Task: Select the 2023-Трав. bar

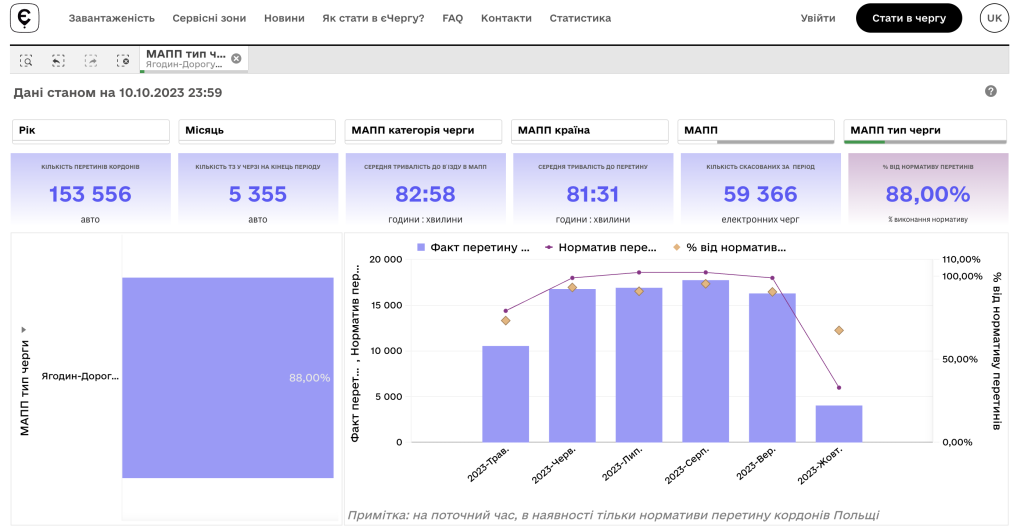Action: [505, 394]
